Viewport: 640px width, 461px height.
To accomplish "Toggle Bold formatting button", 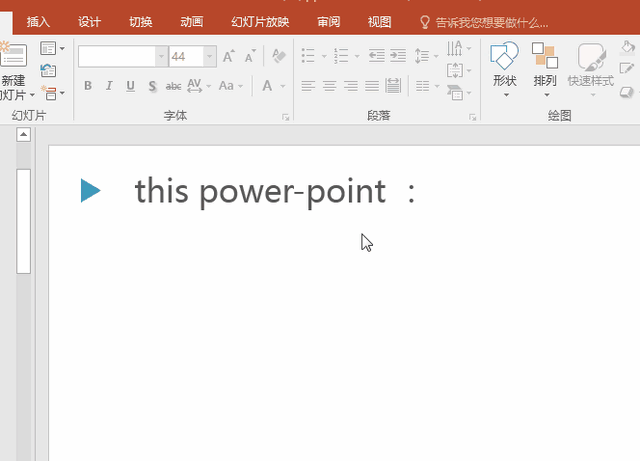I will [88, 86].
